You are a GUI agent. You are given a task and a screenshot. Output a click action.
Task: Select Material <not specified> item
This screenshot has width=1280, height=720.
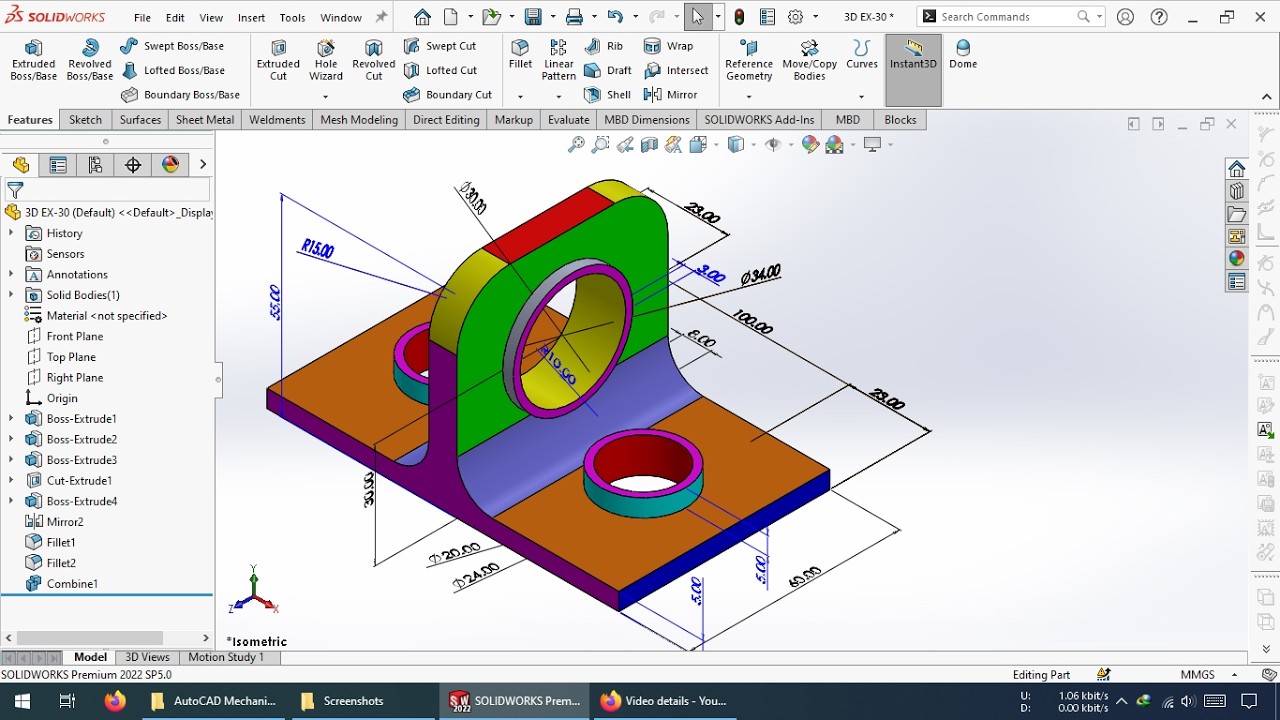coord(95,316)
